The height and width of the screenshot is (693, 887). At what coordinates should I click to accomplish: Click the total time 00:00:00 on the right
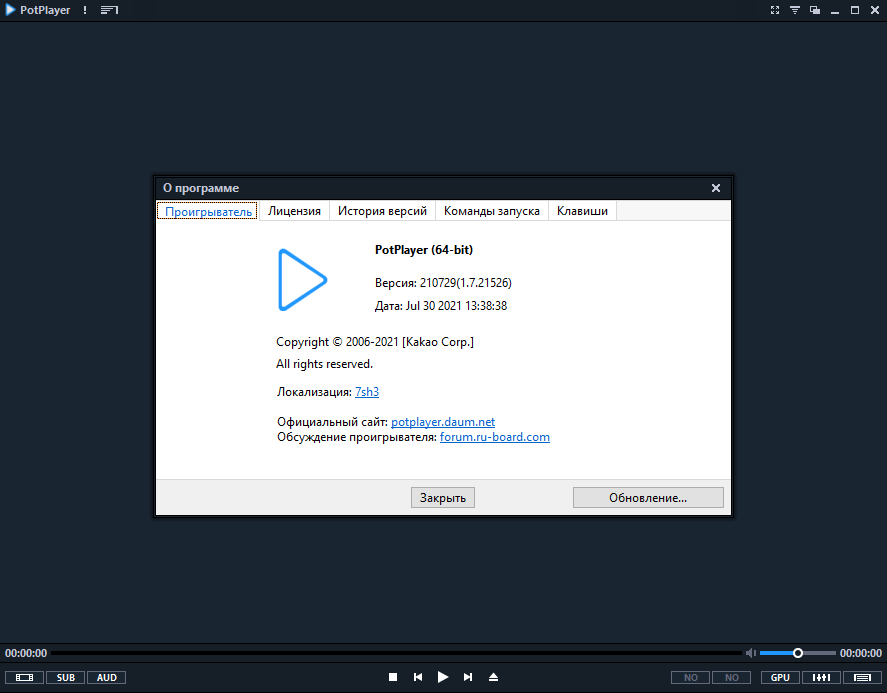pos(860,653)
